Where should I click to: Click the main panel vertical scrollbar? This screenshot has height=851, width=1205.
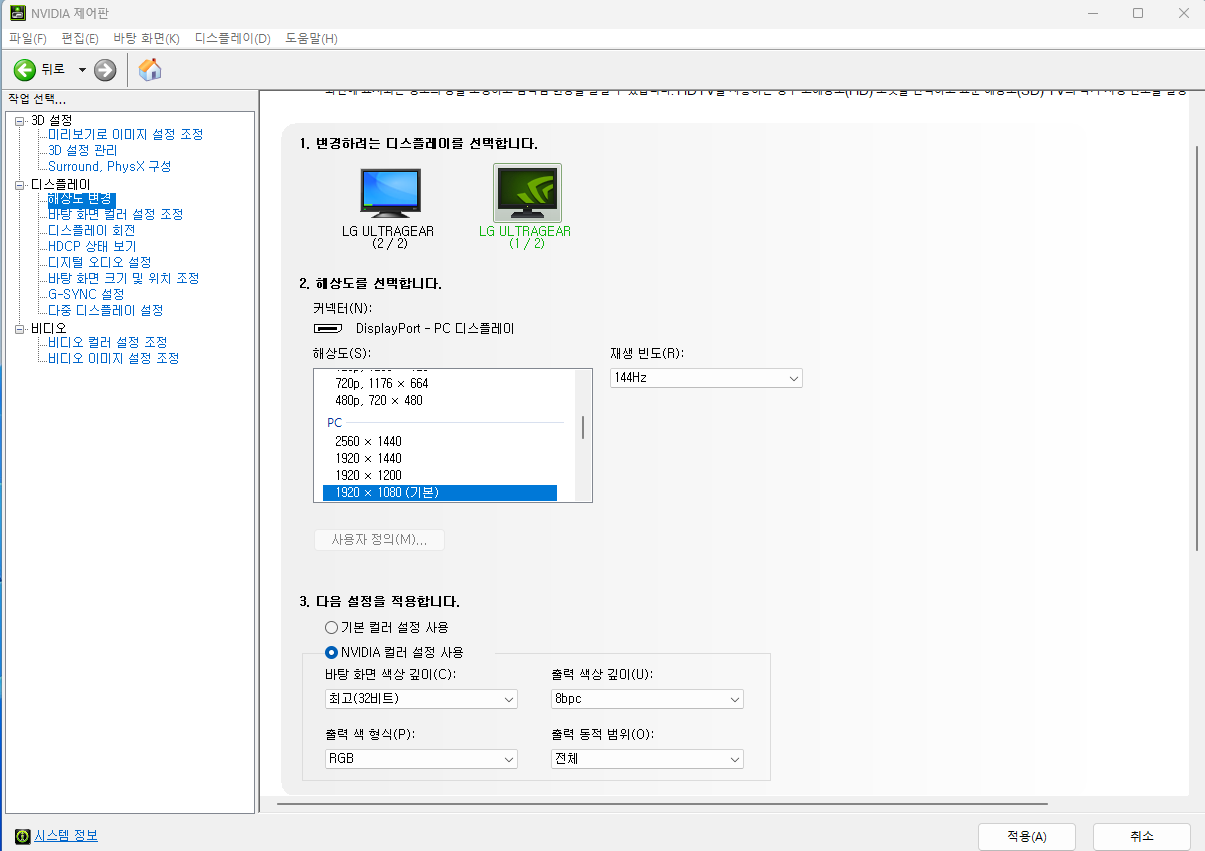[x=1197, y=348]
